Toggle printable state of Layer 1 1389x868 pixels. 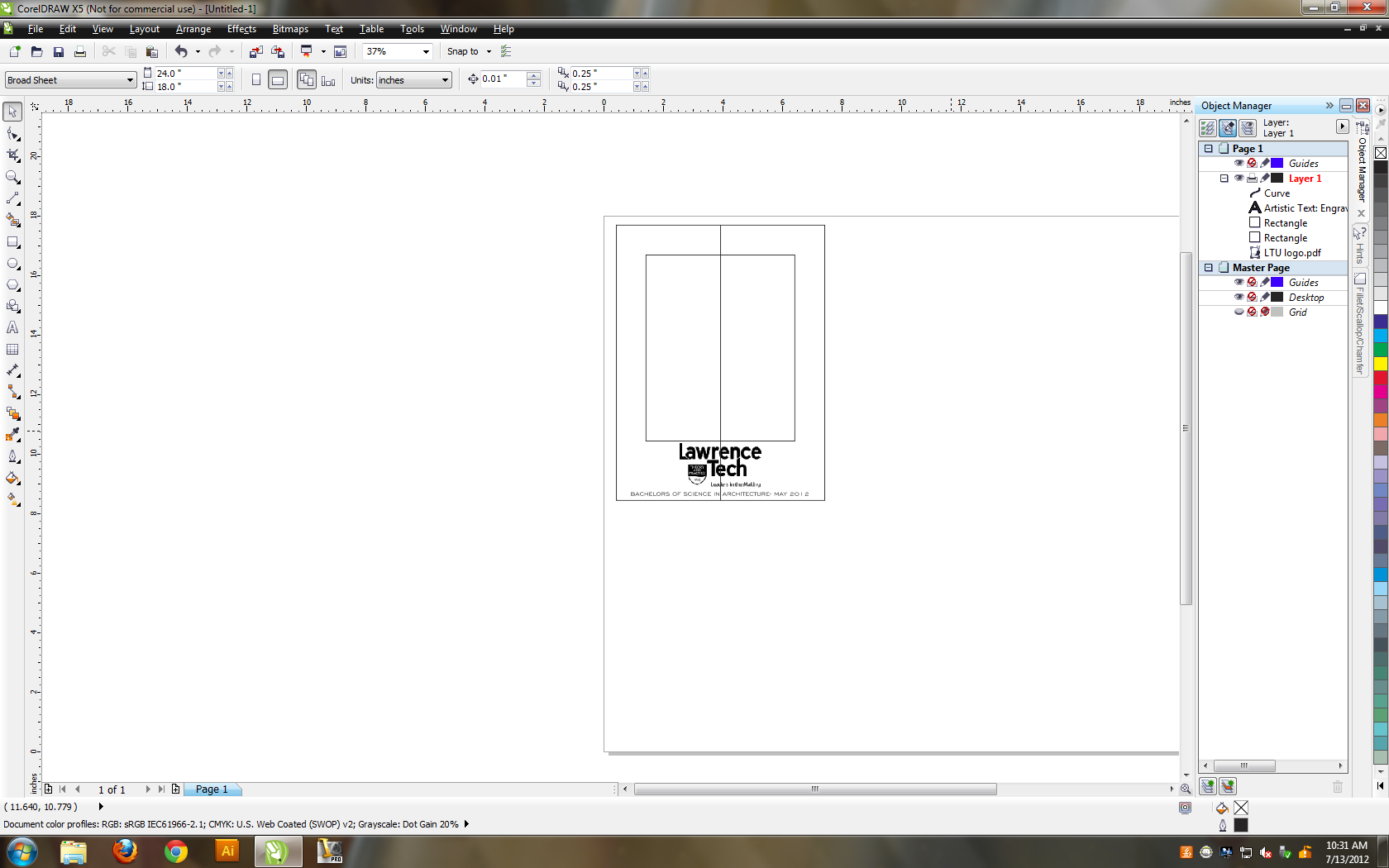coord(1252,178)
